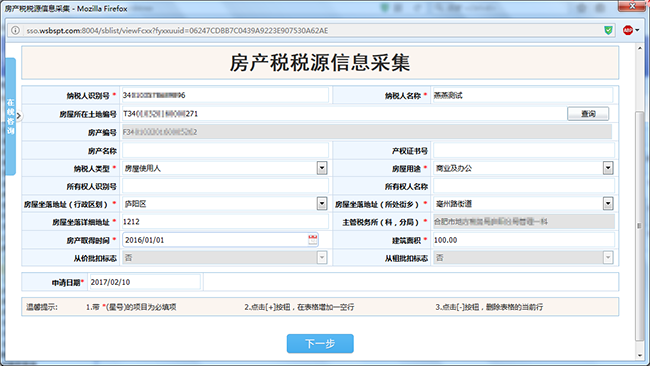Viewport: 650px width, 366px height.
Task: Open the 纳税人类型 dropdown
Action: tap(322, 168)
